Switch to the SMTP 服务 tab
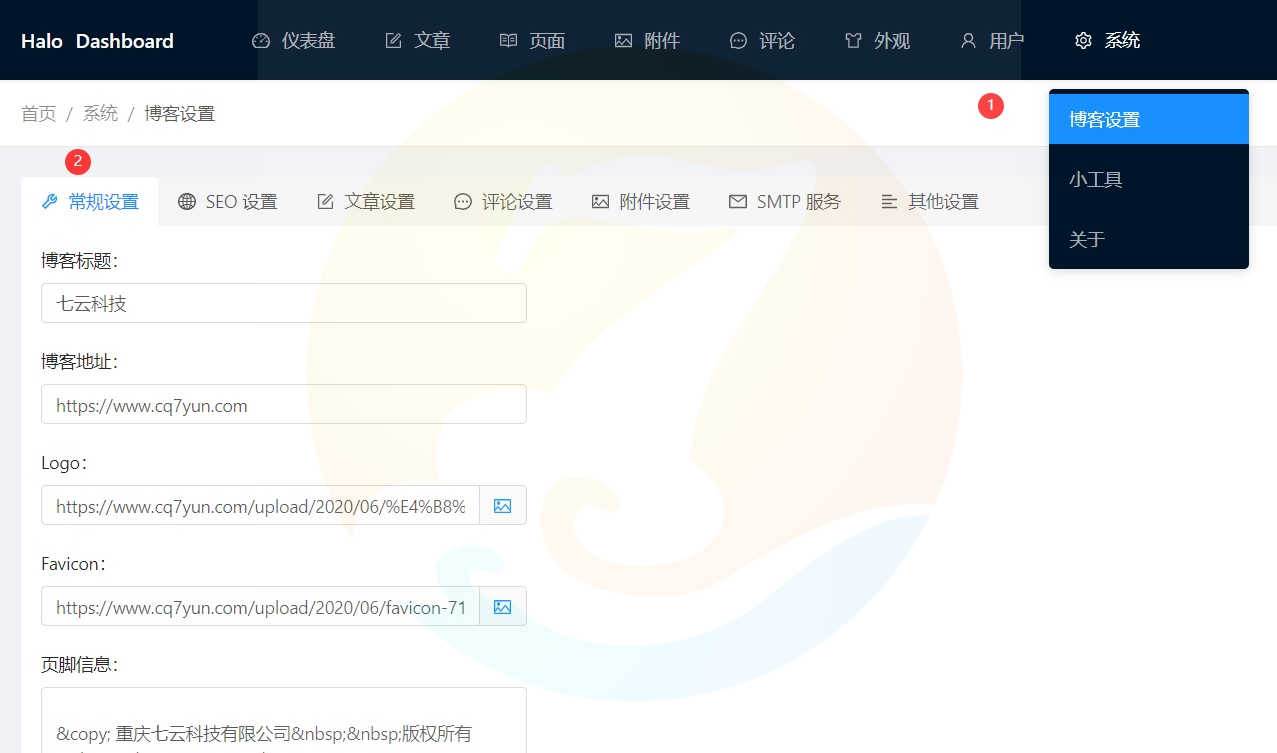 (x=785, y=202)
